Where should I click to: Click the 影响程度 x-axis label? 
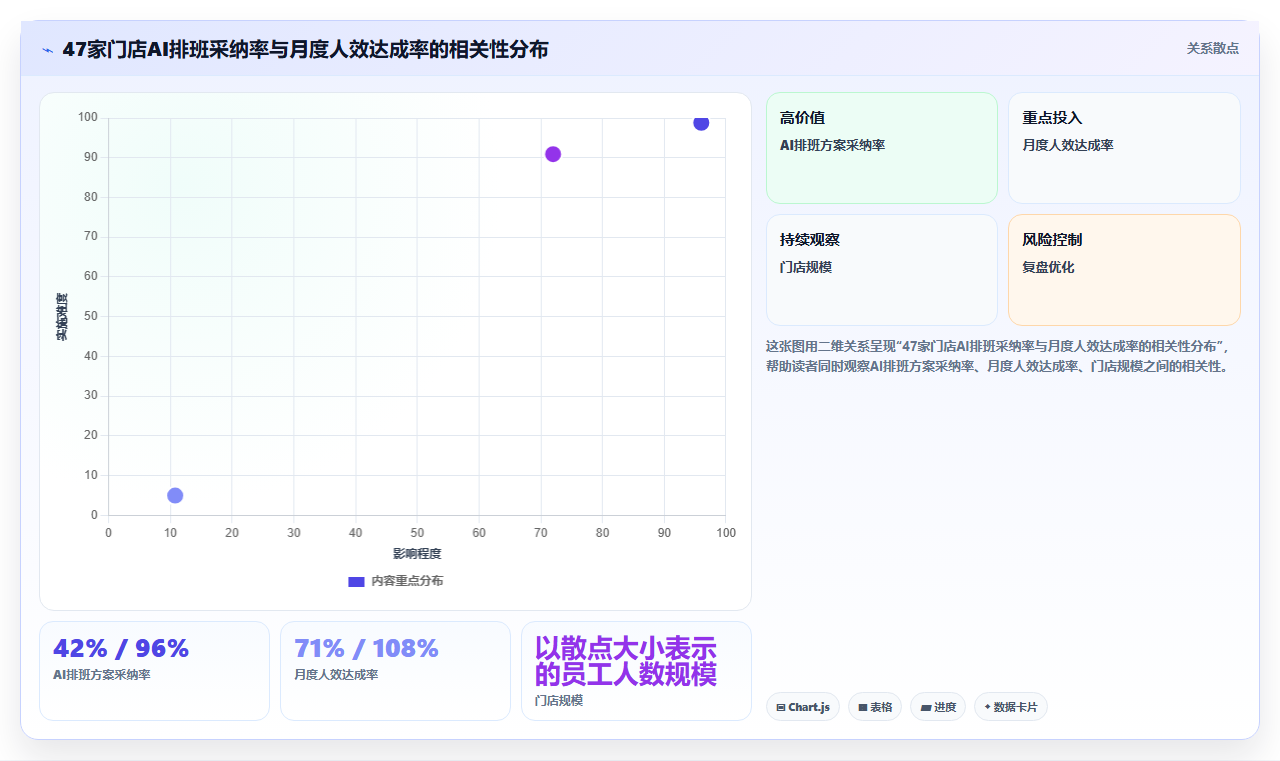417,554
